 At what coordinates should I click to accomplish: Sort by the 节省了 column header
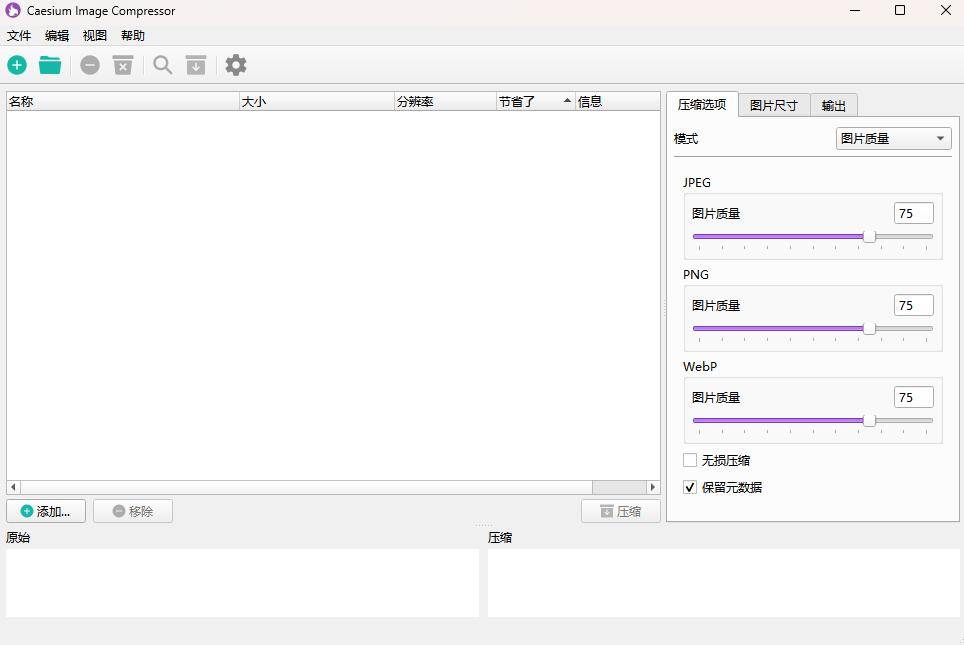535,101
